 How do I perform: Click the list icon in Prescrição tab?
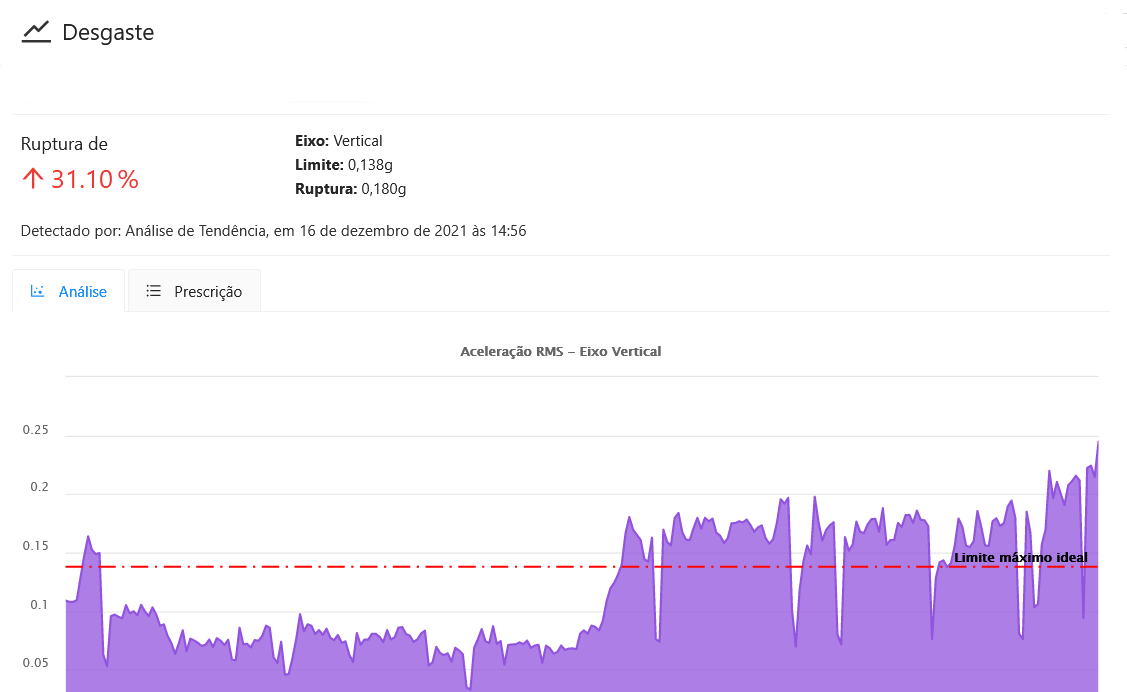(153, 291)
